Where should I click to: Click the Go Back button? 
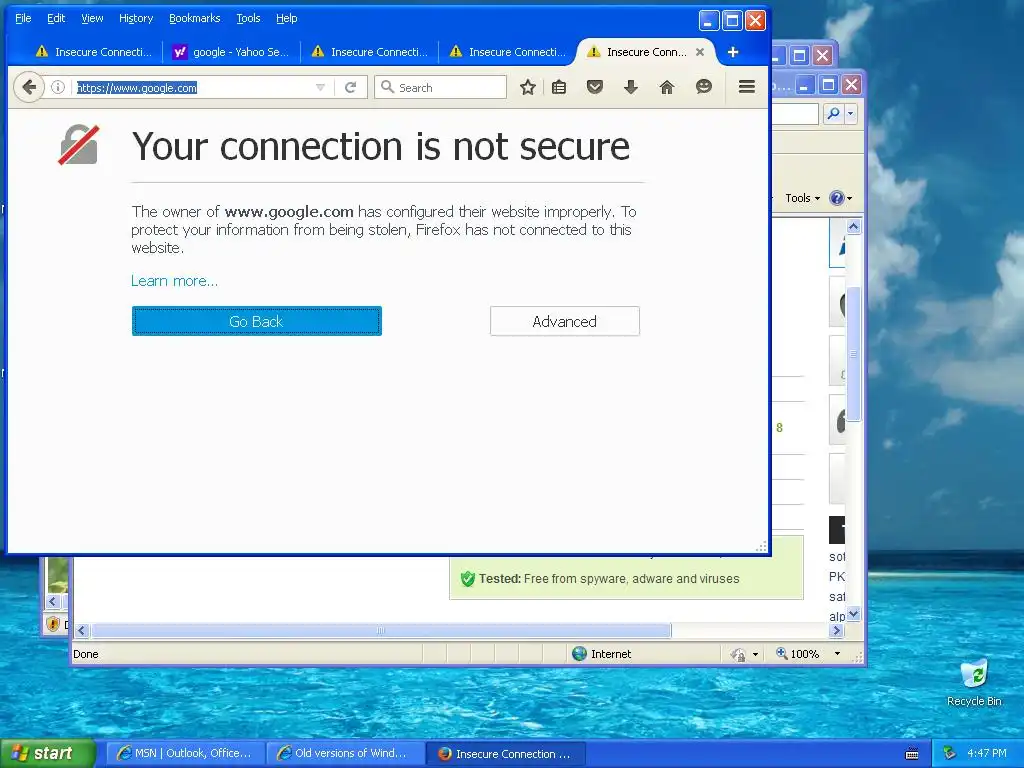[257, 321]
